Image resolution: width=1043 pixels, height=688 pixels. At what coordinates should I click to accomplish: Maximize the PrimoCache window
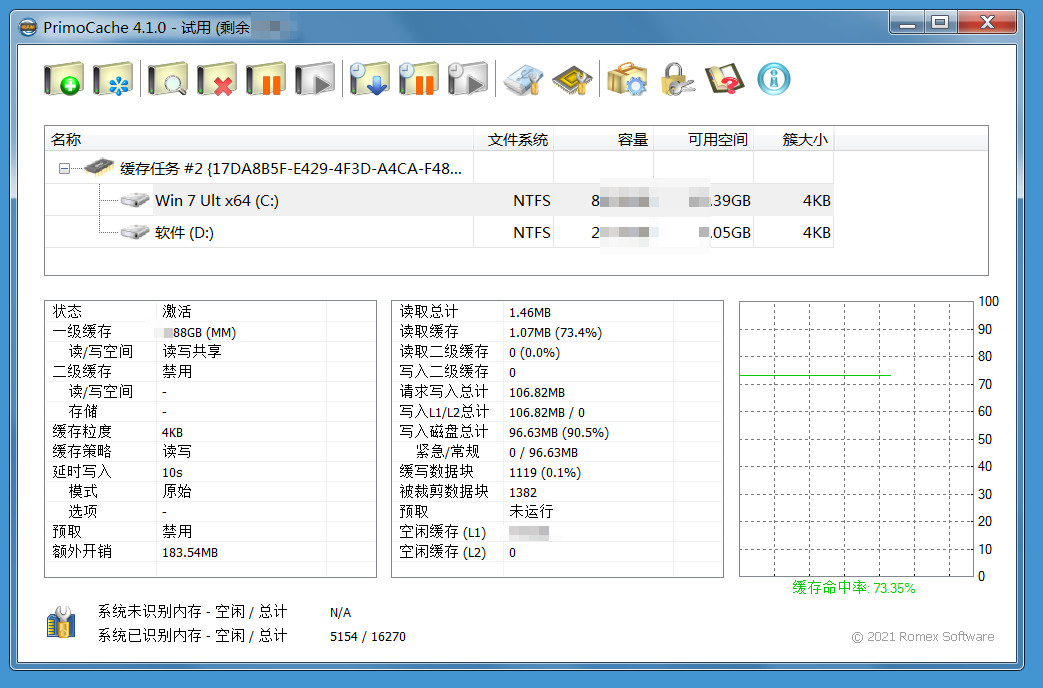941,23
